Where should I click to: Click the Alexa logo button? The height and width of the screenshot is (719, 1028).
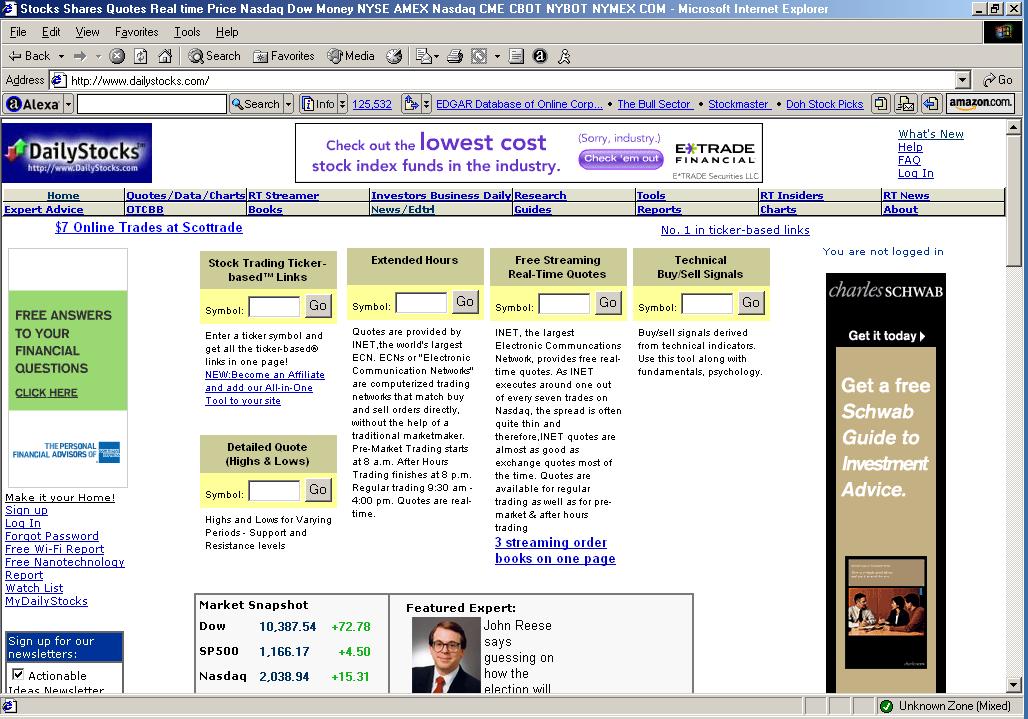pos(33,104)
